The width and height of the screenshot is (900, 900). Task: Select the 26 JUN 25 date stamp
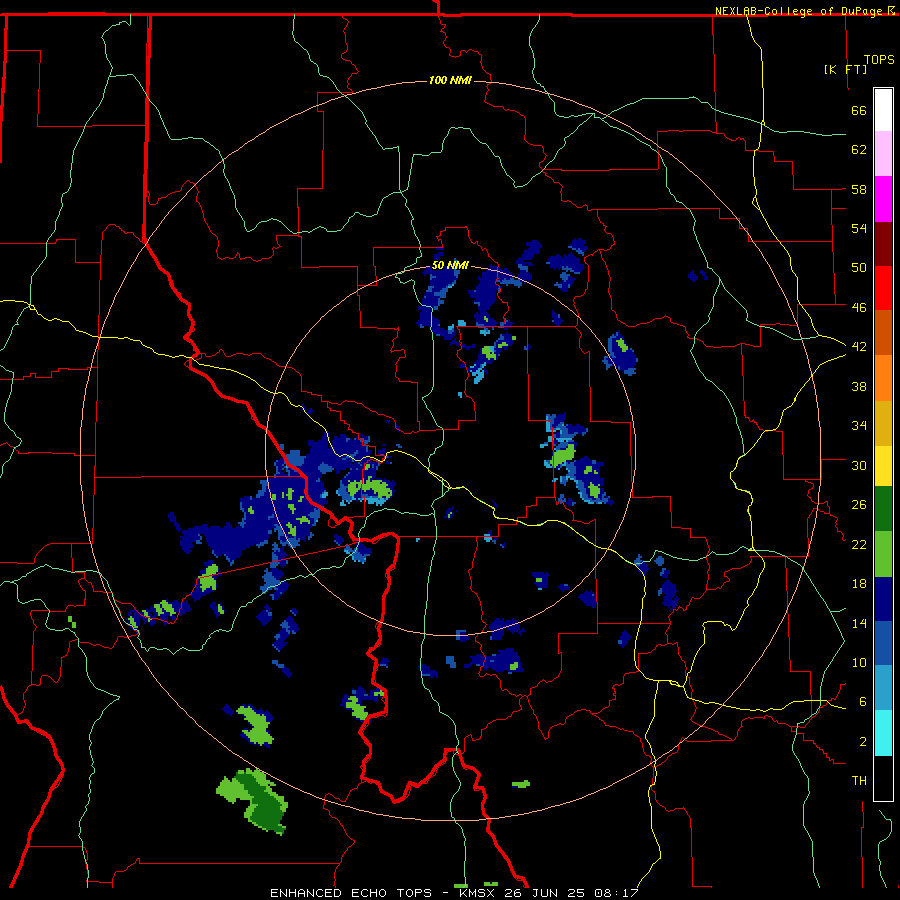545,893
